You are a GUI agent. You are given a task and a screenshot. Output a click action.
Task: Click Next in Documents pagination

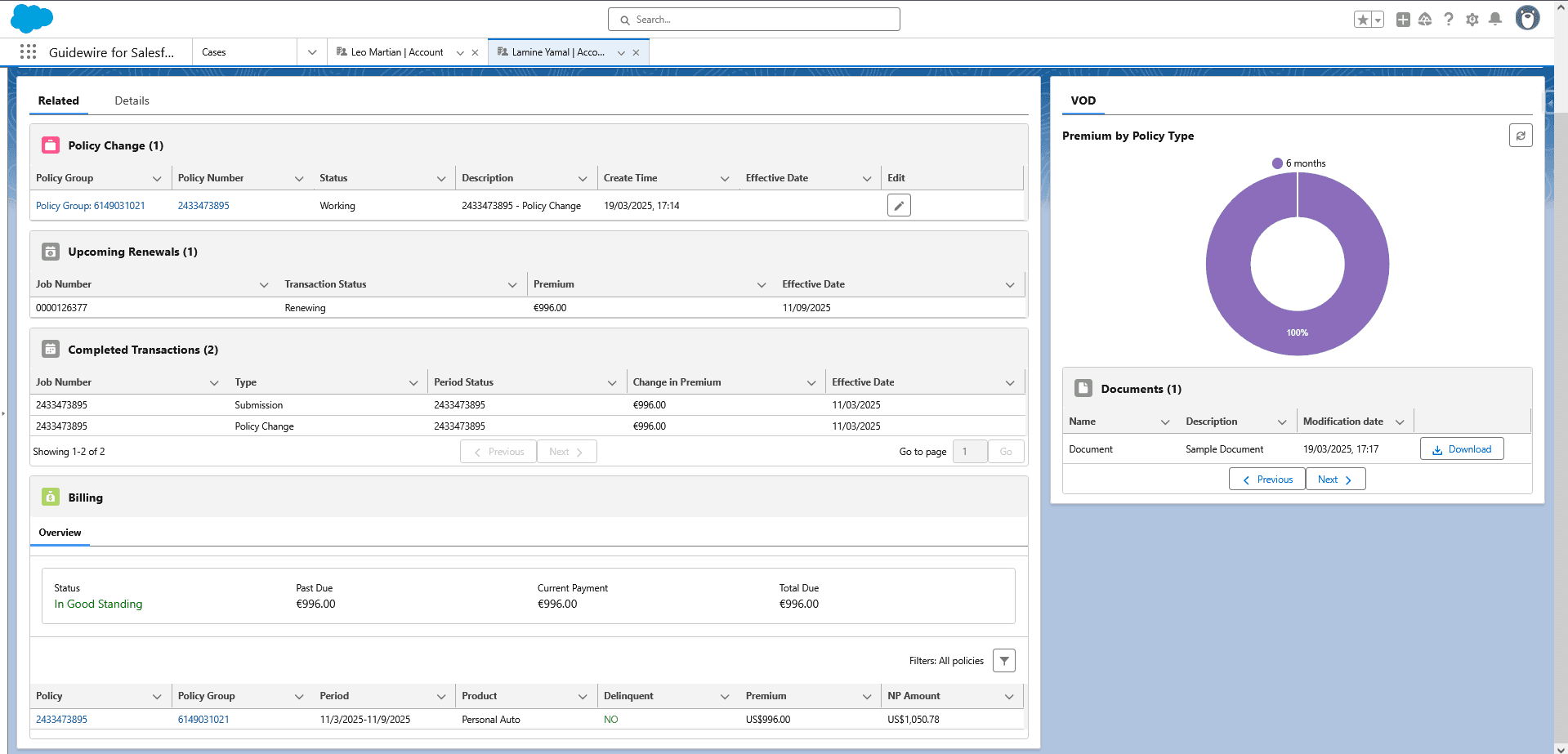pyautogui.click(x=1335, y=480)
